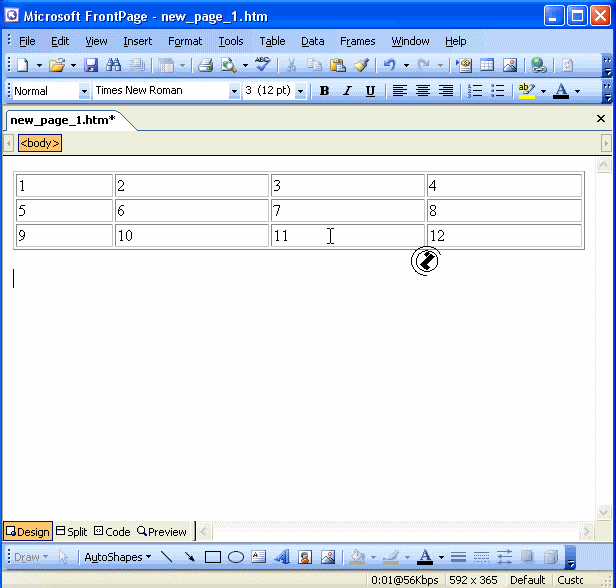Click the Save icon in the toolbar
Viewport: 616px width, 588px height.
tap(91, 65)
